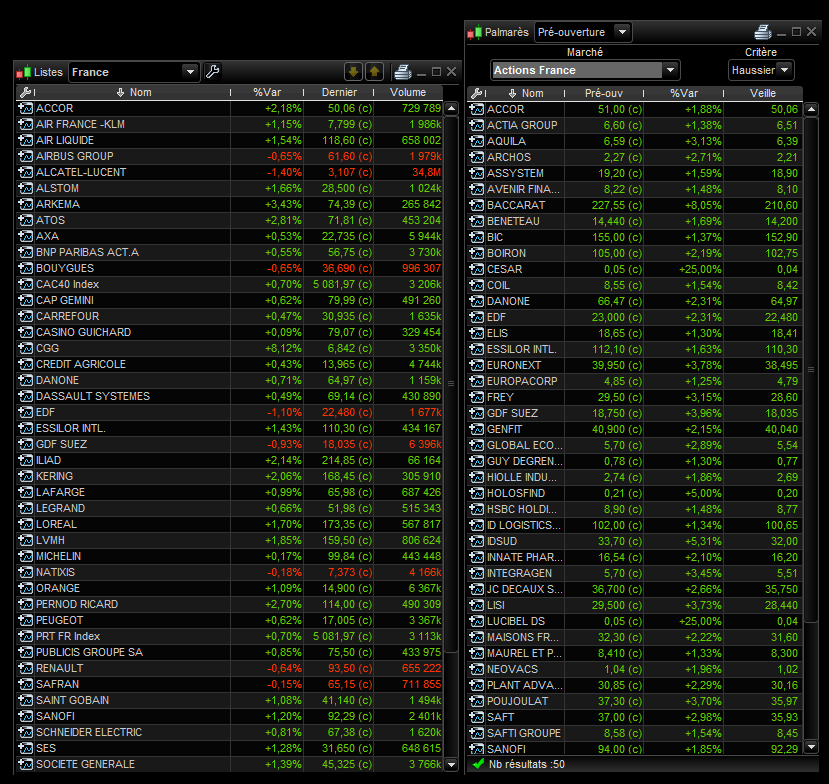
Task: Click the +8,12% variation of CGG
Action: coord(283,348)
